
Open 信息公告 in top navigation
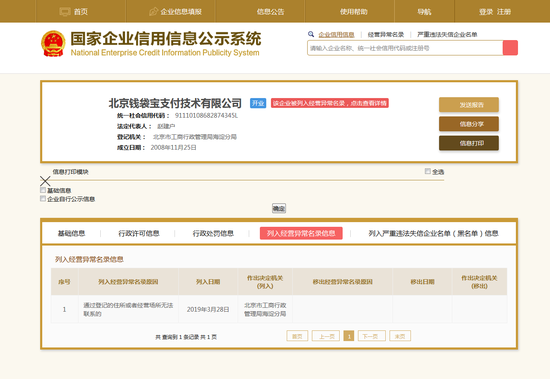click(x=270, y=12)
